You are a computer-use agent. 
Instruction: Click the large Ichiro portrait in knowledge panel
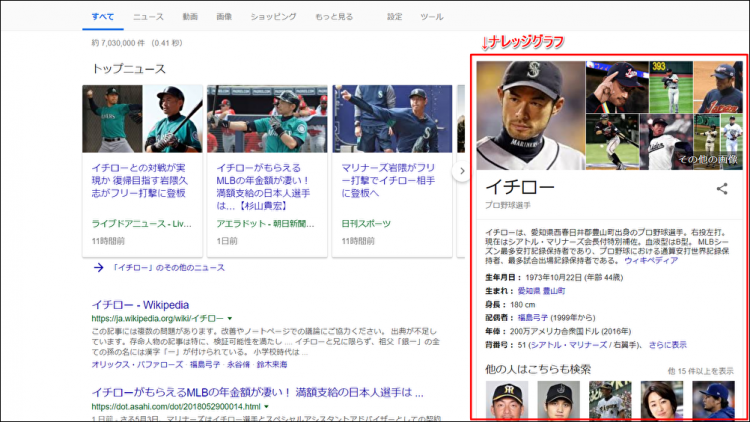(x=530, y=115)
